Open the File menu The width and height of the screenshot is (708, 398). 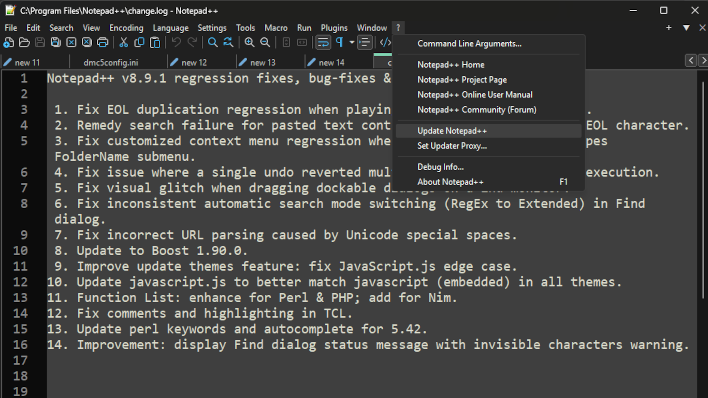click(x=11, y=28)
